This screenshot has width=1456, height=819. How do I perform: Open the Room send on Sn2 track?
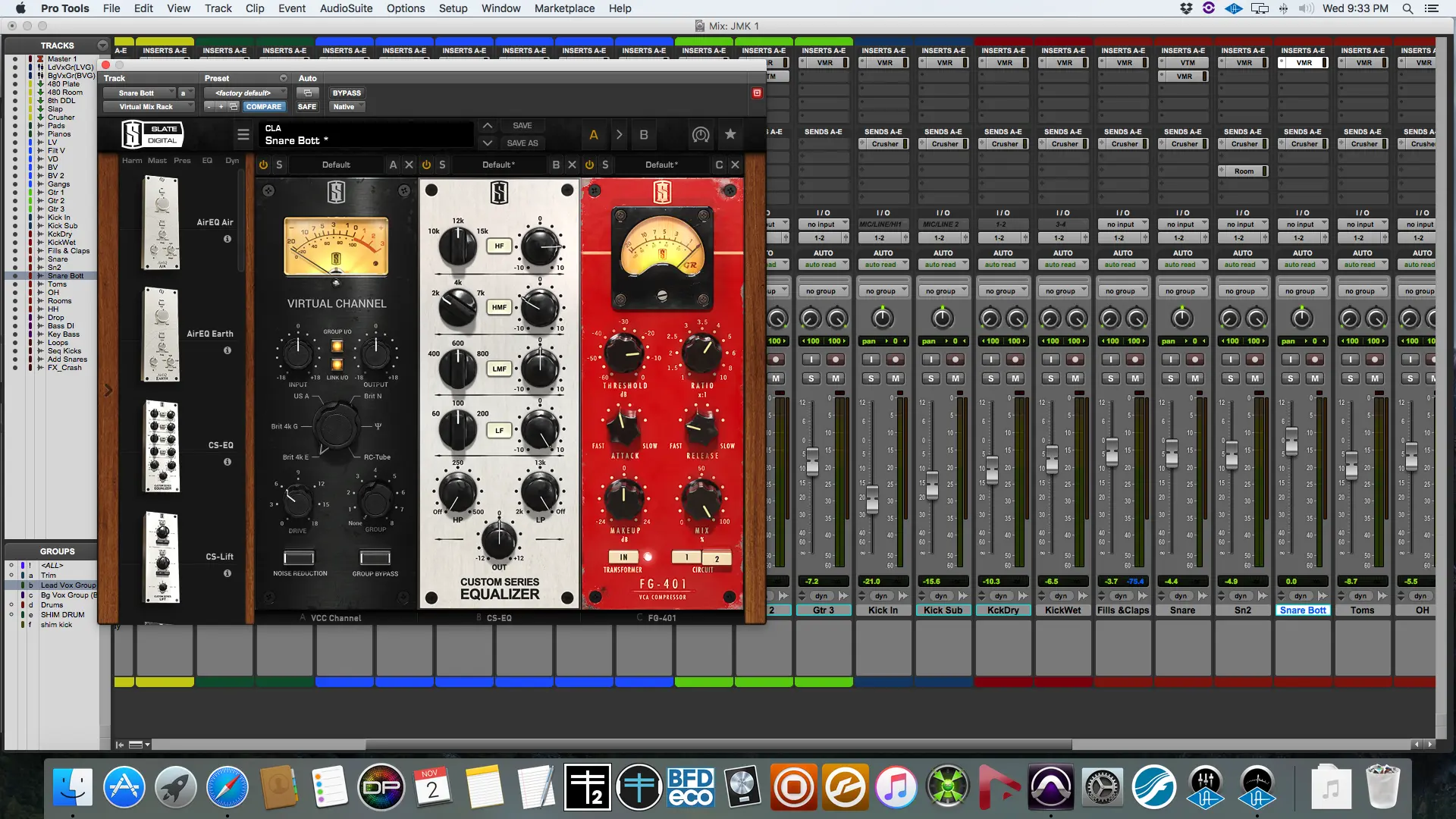[x=1243, y=171]
